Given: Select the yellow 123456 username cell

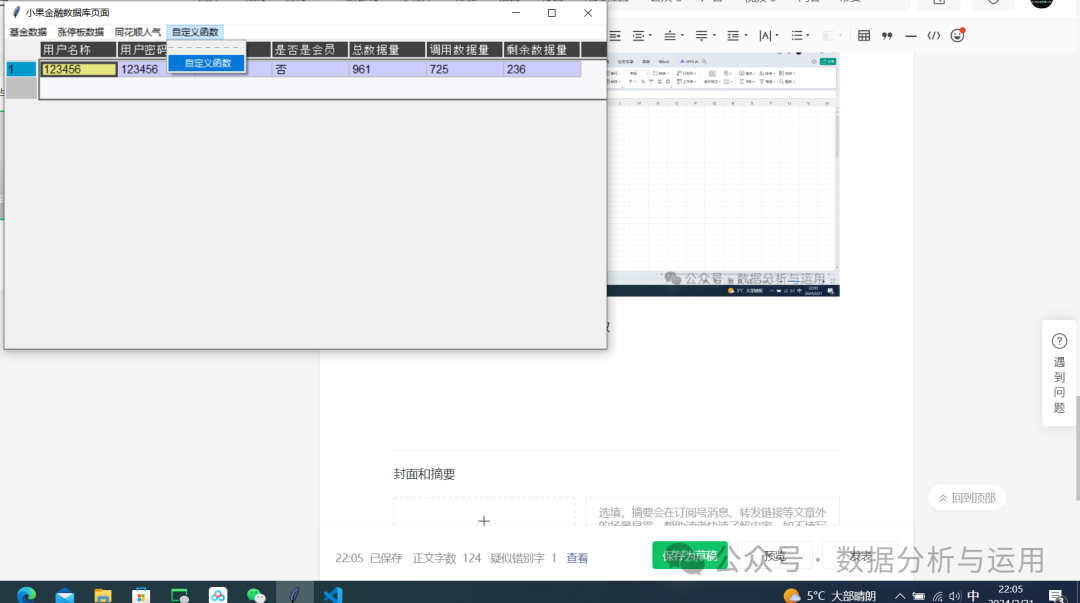Looking at the screenshot, I should (x=79, y=69).
